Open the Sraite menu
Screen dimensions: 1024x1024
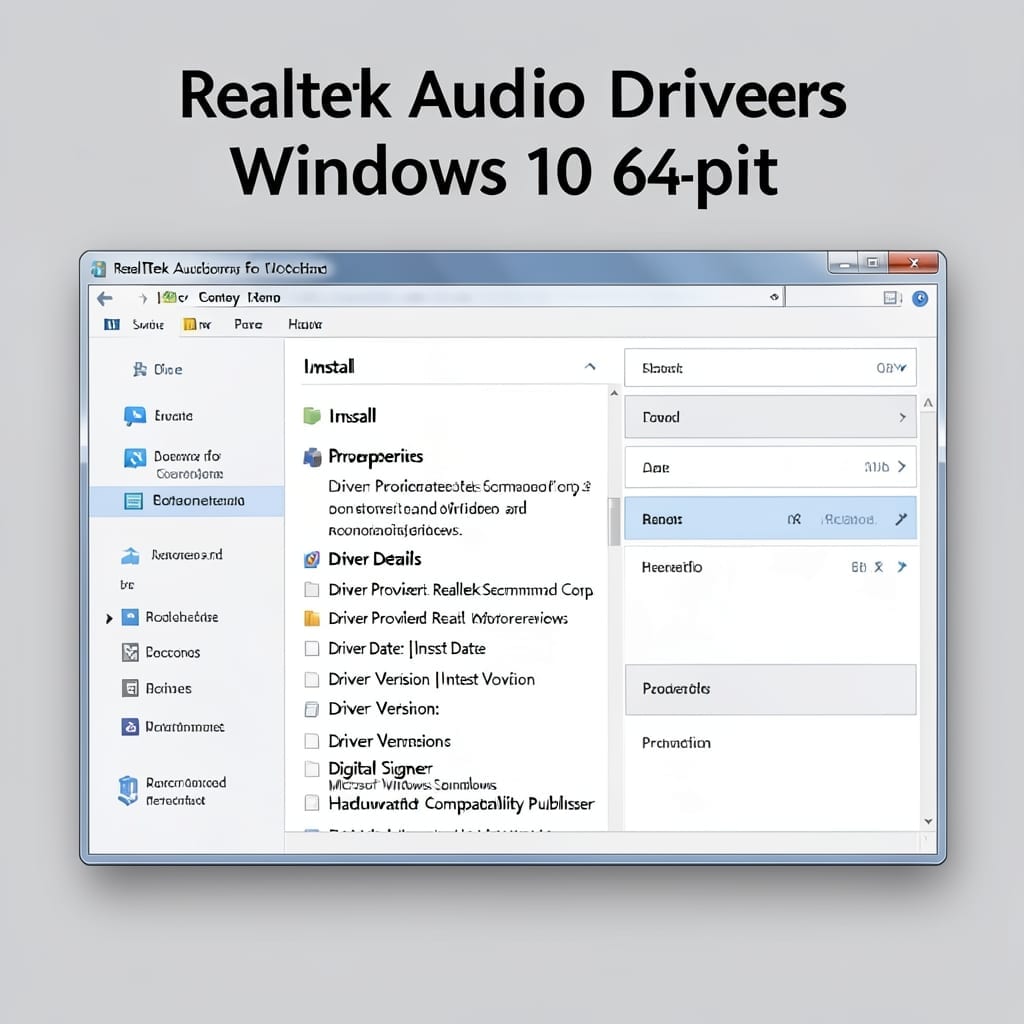148,325
